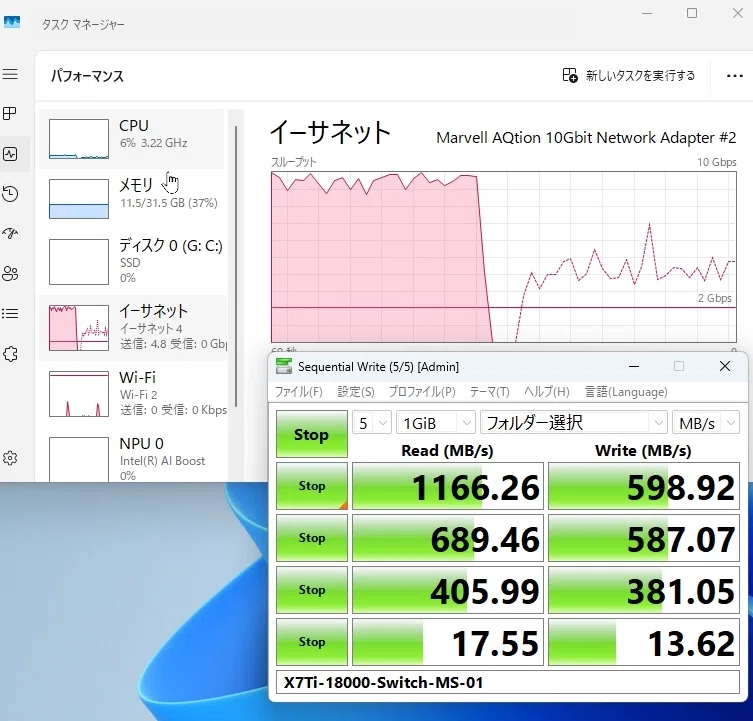This screenshot has width=753, height=721.
Task: Stop the test in the 17.55 row
Action: 312,642
